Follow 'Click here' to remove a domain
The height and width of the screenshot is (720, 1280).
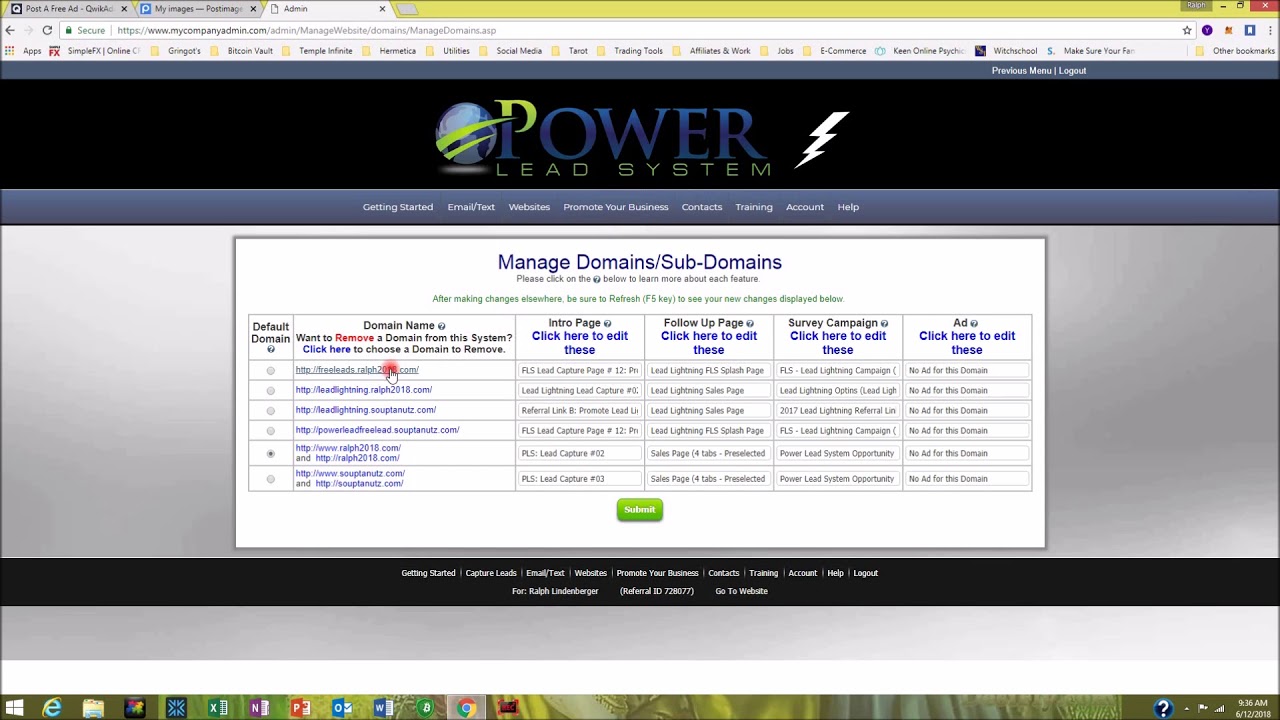pos(327,349)
